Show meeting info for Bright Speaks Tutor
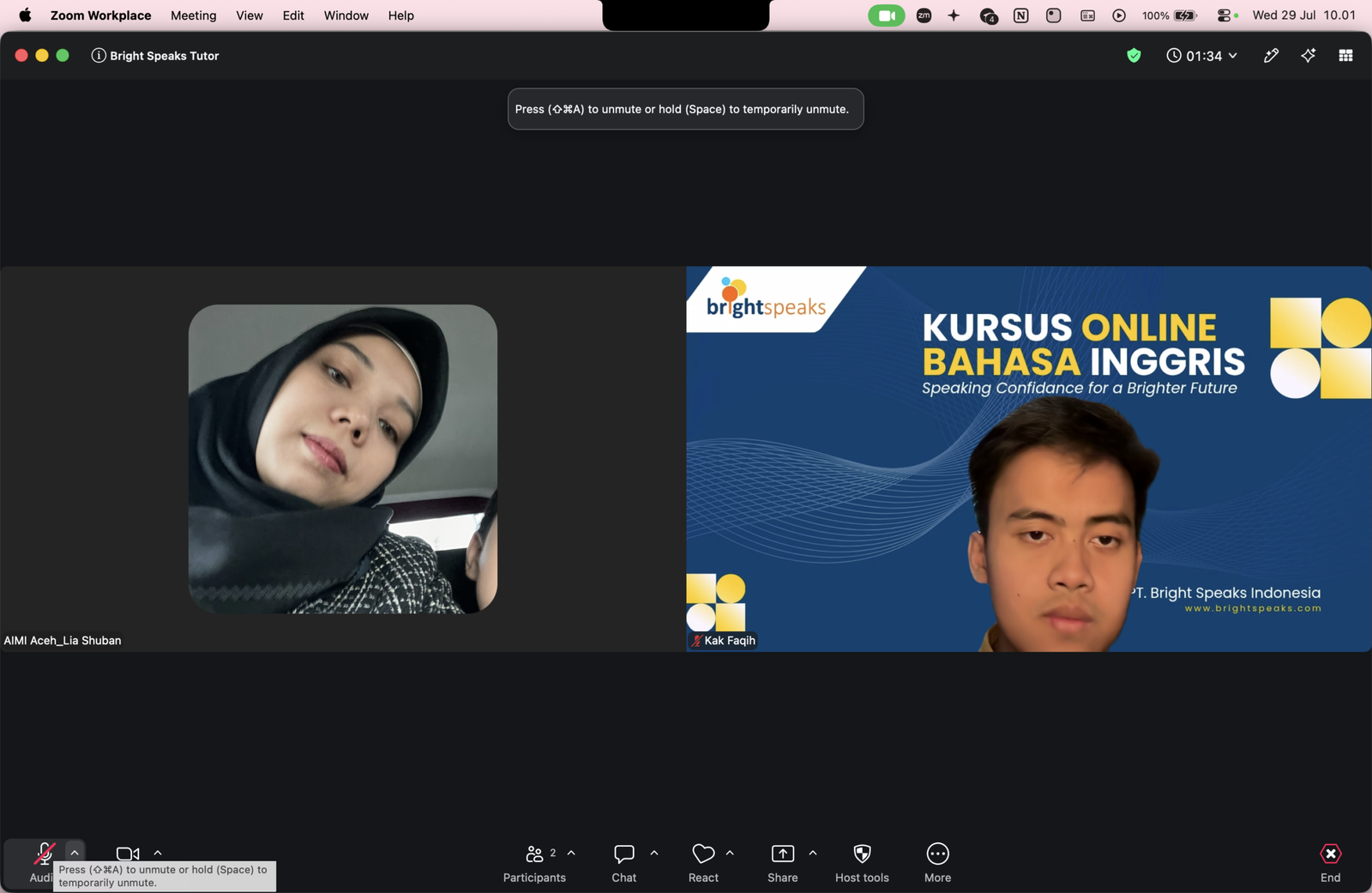This screenshot has height=893, width=1372. pos(99,56)
